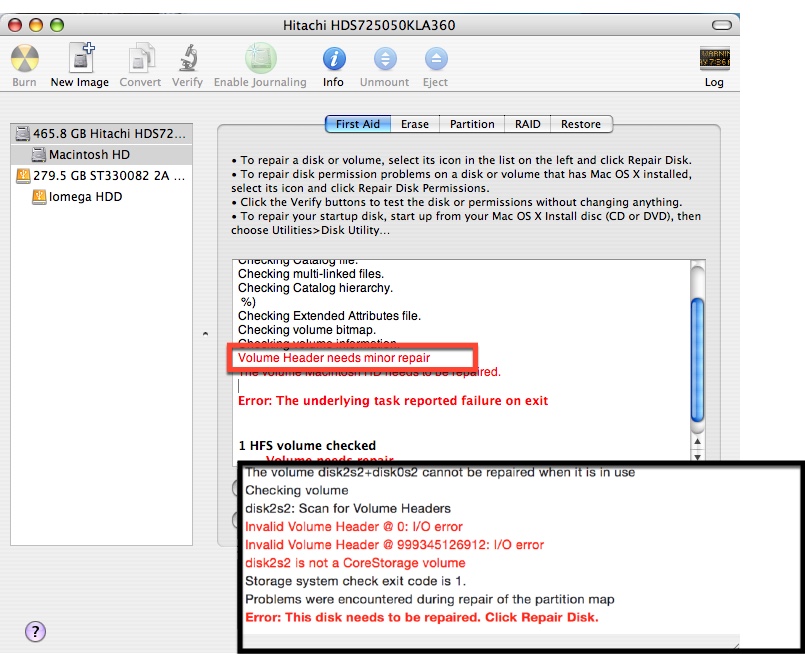The image size is (805, 654).
Task: Switch to the Erase tab
Action: [415, 124]
